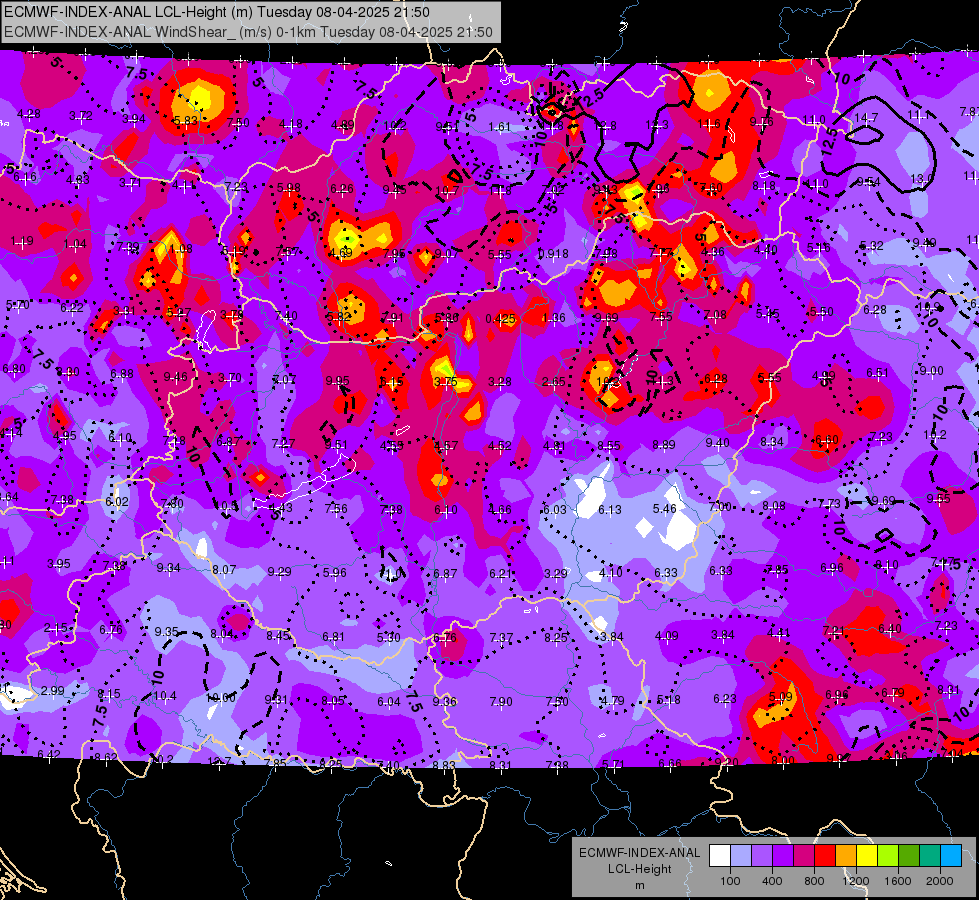Image resolution: width=979 pixels, height=900 pixels.
Task: Click the map value 0.425
Action: 501,319
